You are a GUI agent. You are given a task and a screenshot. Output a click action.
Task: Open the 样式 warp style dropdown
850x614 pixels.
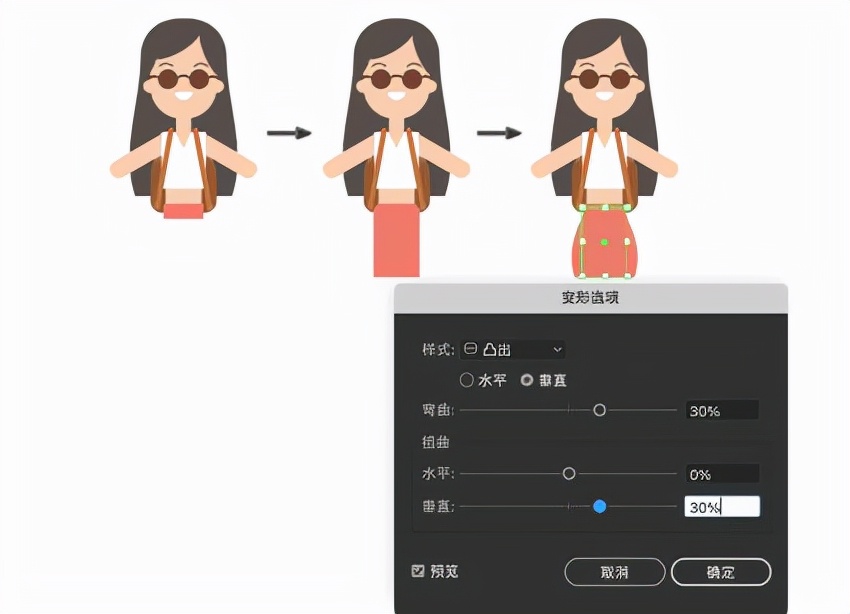(x=558, y=350)
